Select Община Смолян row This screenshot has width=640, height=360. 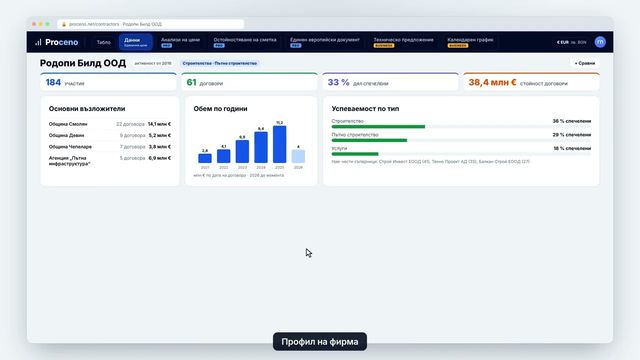[x=110, y=124]
